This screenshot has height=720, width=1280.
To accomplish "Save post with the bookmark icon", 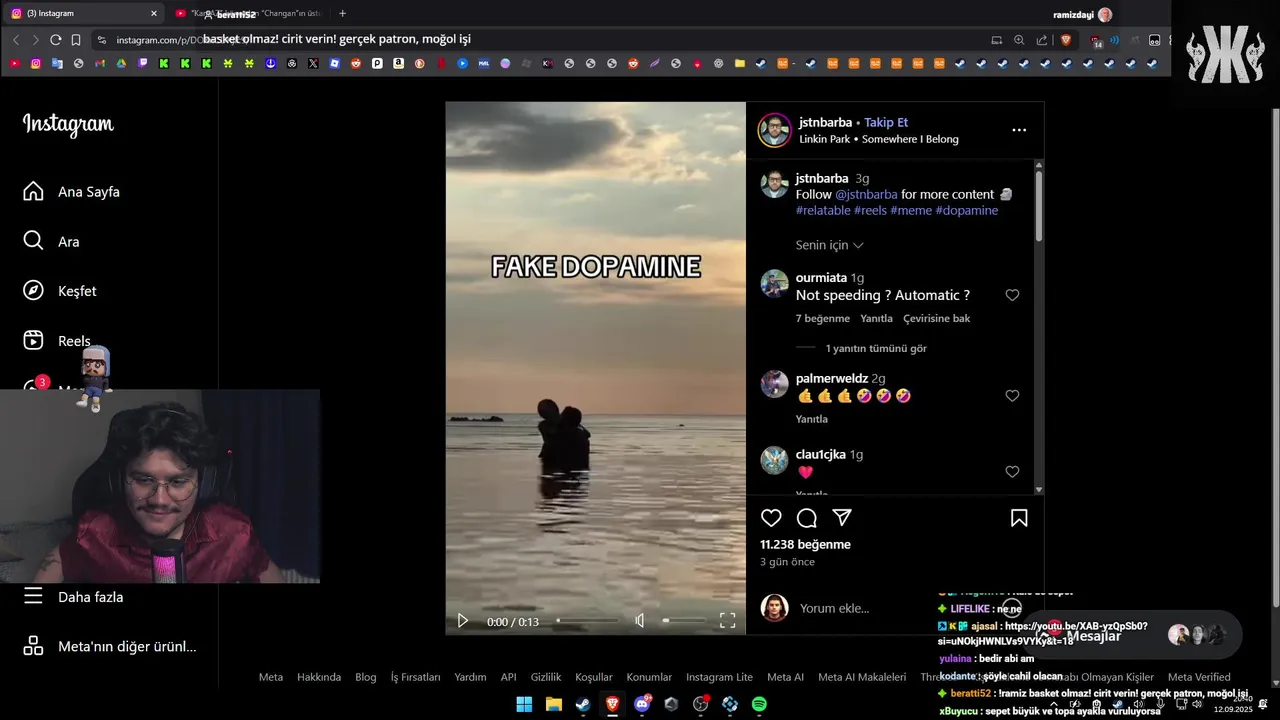I will point(1019,518).
